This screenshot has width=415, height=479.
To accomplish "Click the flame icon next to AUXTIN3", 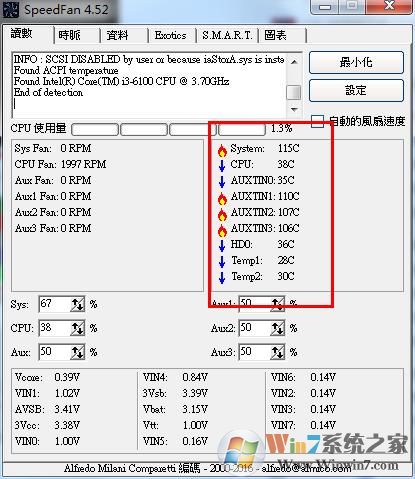I will [222, 231].
